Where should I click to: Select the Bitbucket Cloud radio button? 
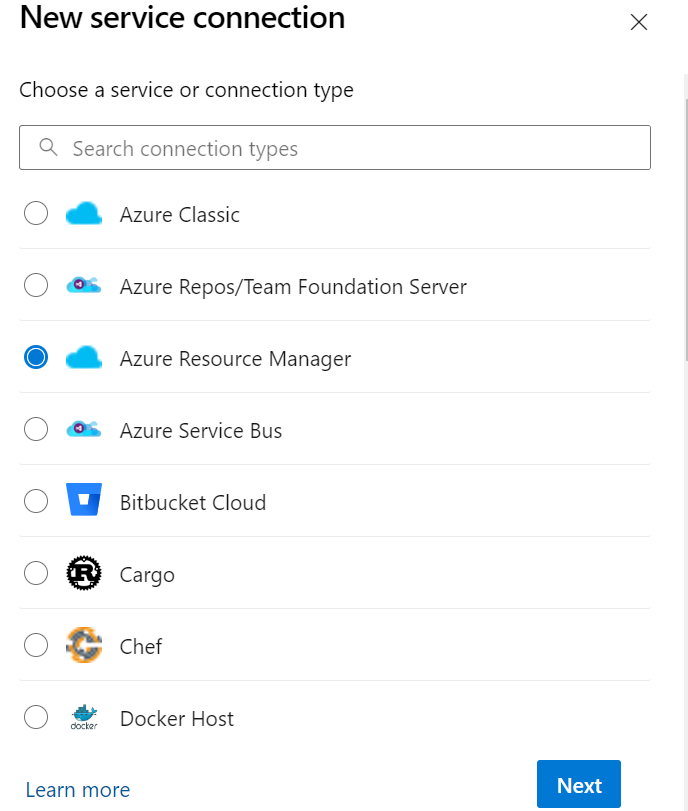click(36, 501)
